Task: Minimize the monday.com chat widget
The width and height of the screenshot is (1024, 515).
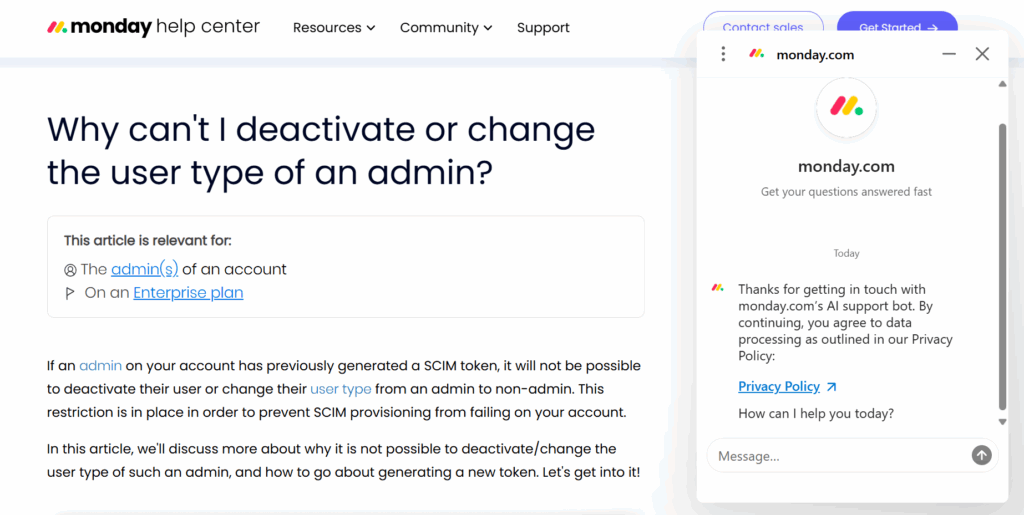Action: point(949,54)
